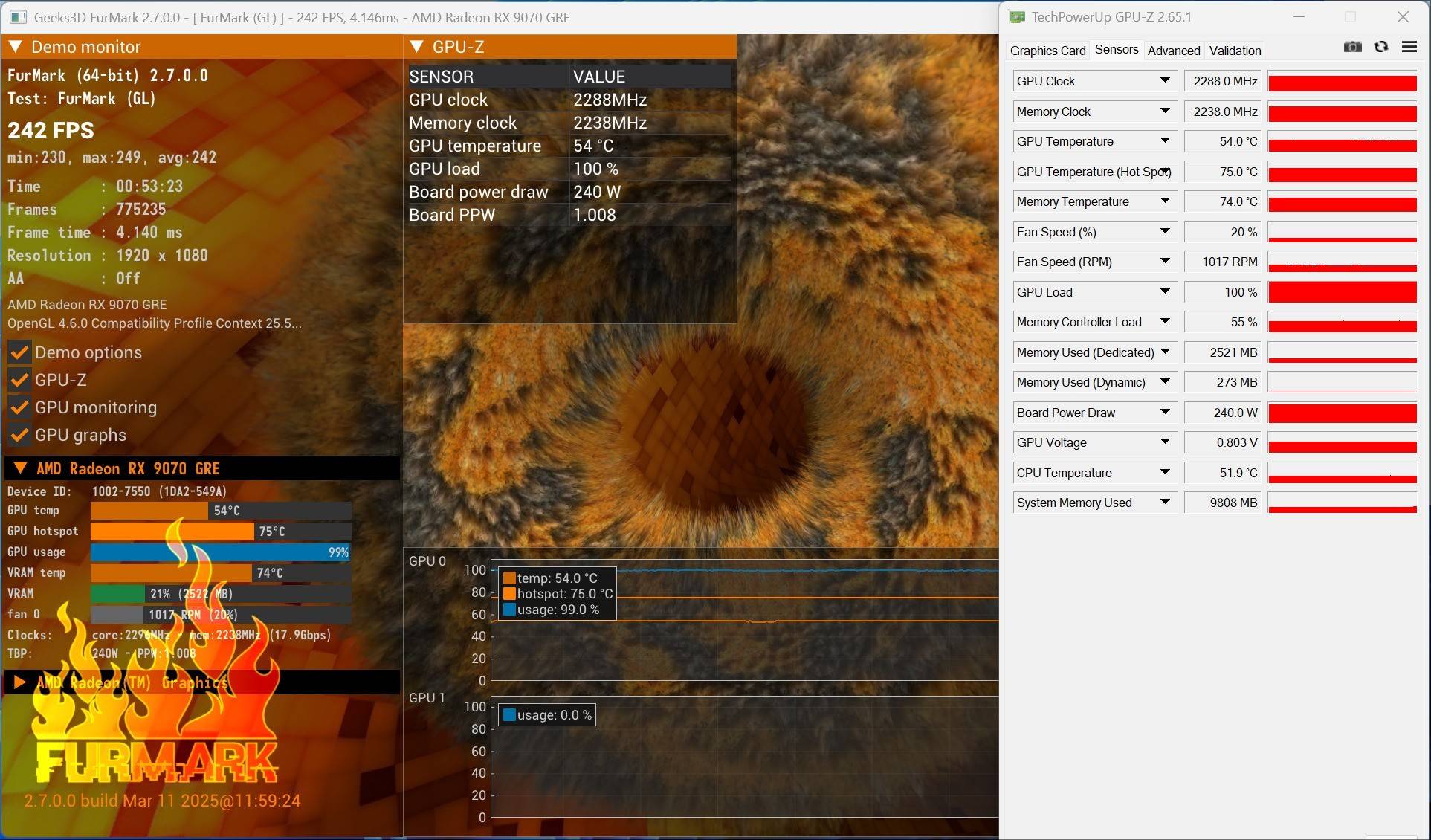Toggle the GPU graphs checkbox
Image resolution: width=1431 pixels, height=840 pixels.
(19, 435)
